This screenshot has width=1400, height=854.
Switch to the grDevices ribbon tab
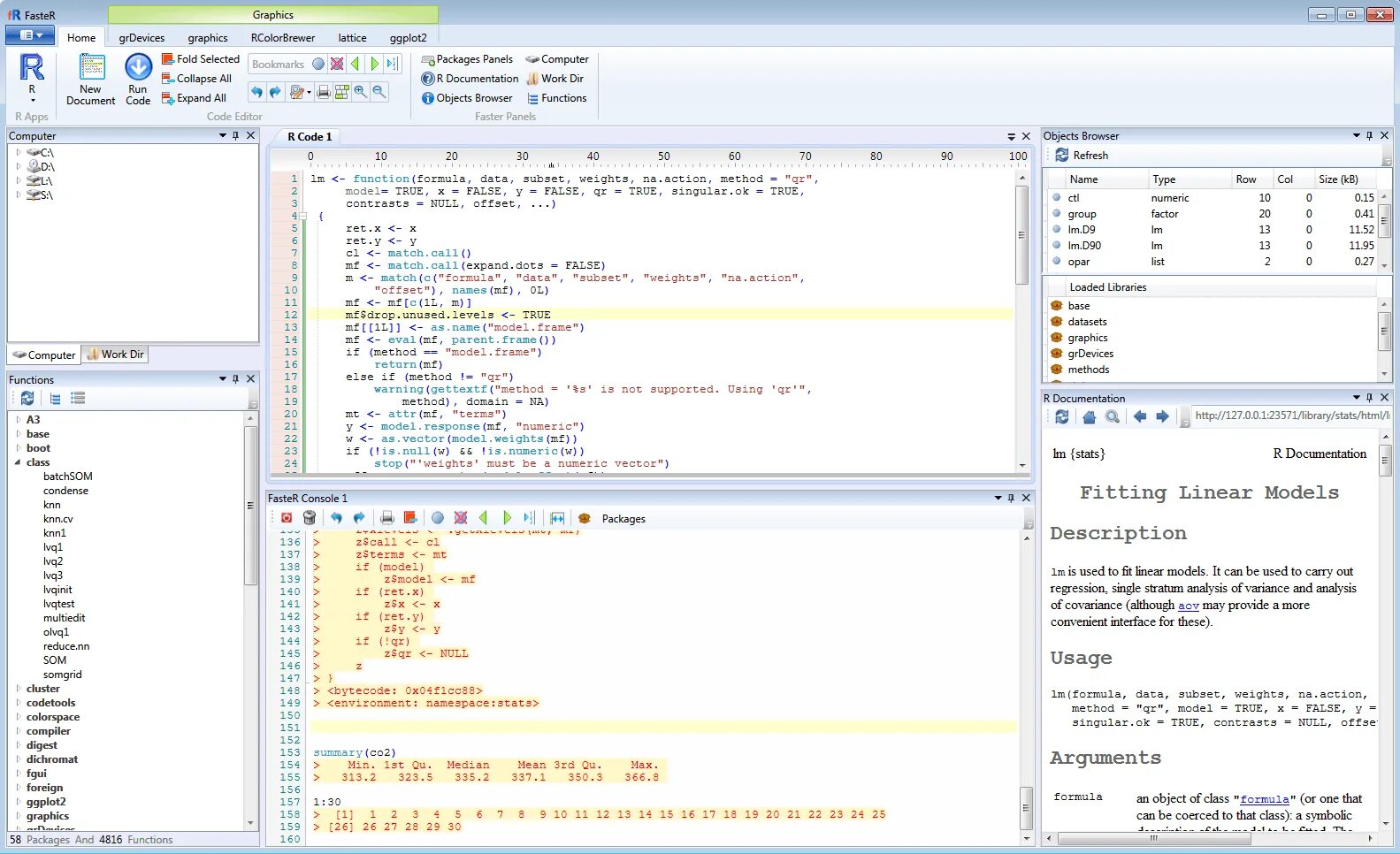(x=142, y=38)
